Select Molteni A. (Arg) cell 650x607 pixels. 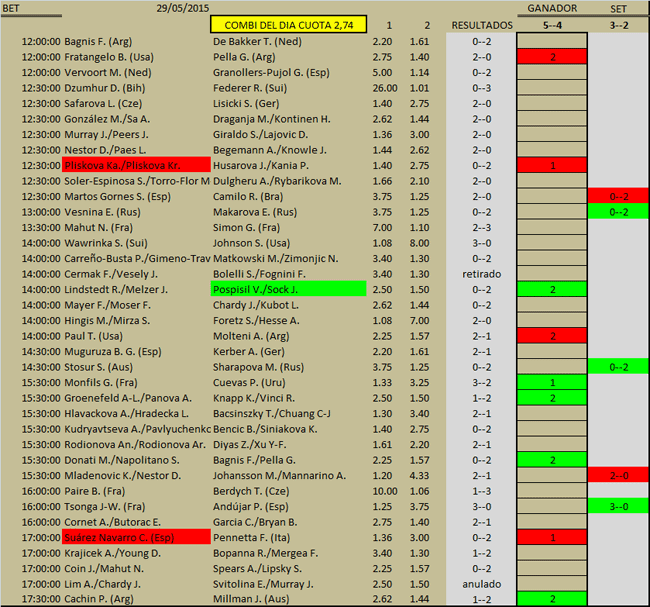(x=251, y=336)
